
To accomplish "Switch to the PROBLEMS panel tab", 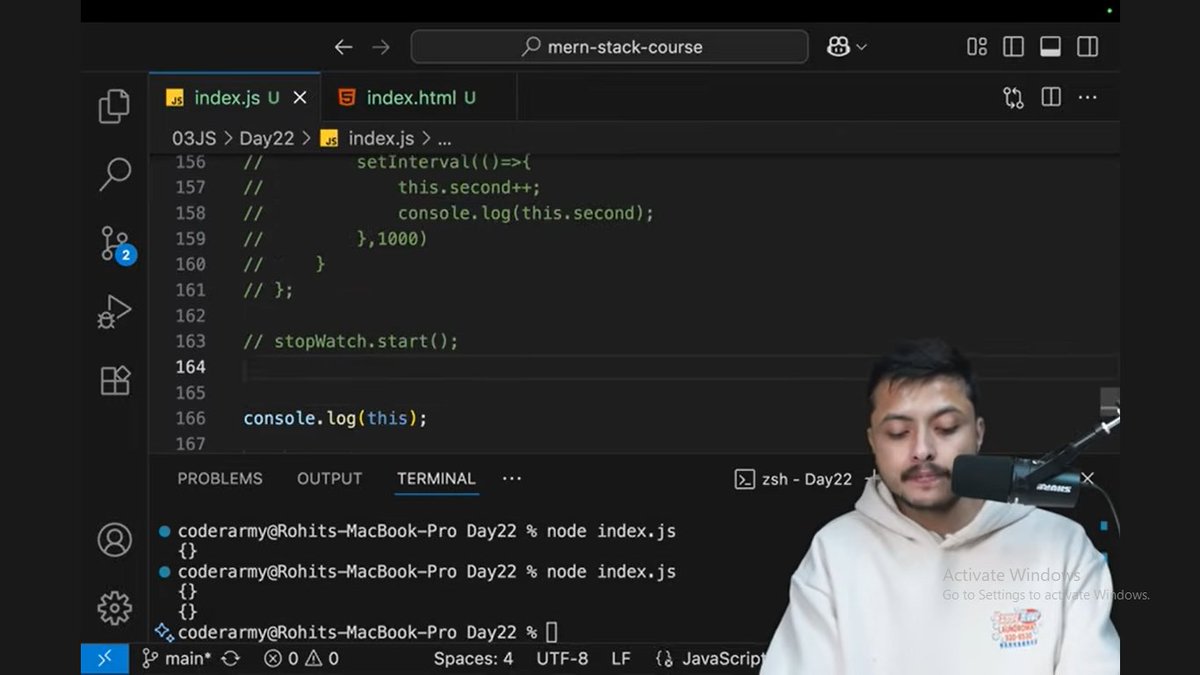I will [220, 479].
